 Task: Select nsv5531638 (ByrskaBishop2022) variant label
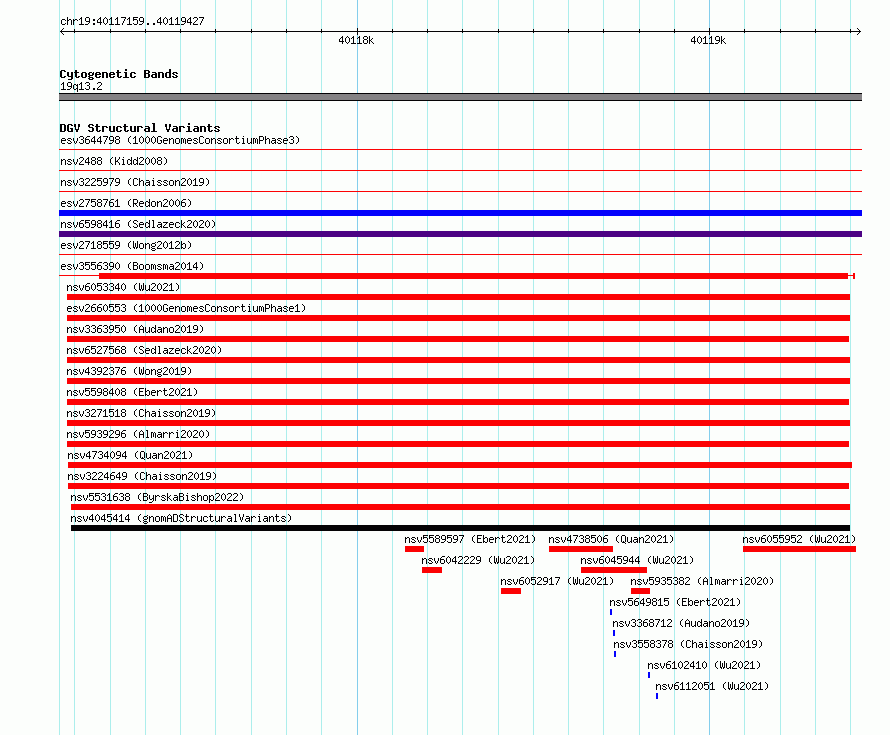[157, 497]
